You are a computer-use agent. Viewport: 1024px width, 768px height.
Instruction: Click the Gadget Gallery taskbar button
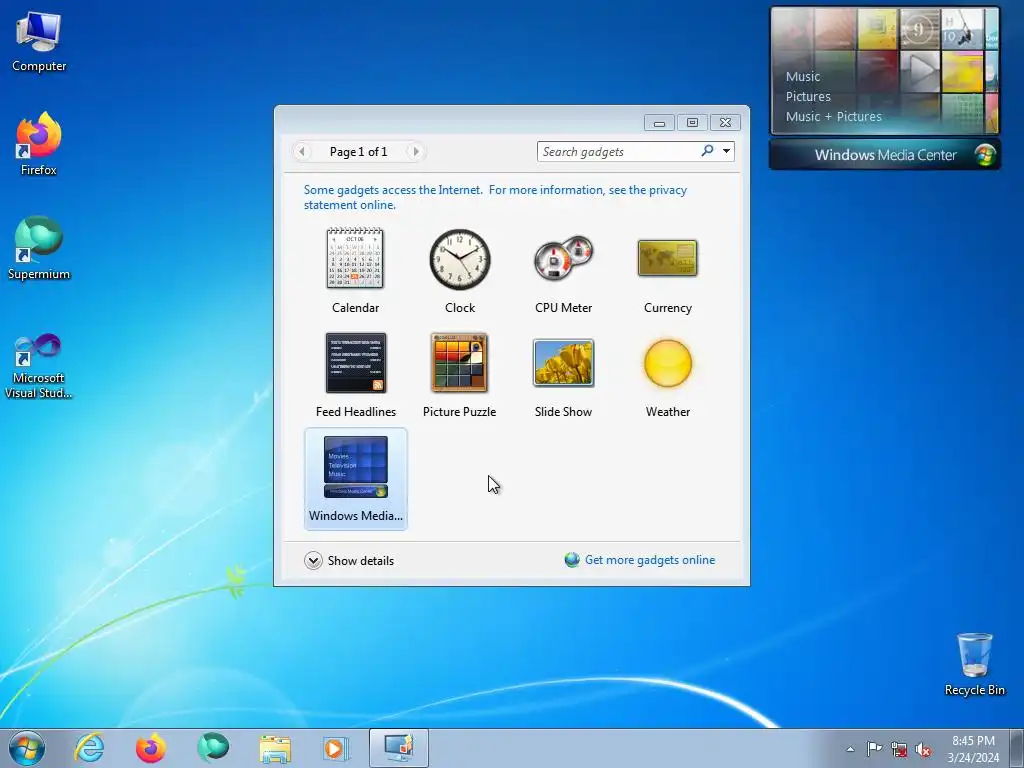click(x=399, y=748)
